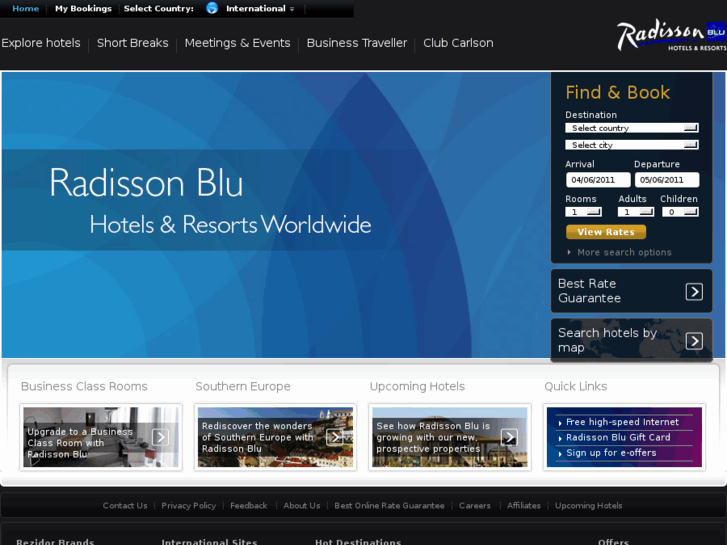
Task: Click the Best Rate Guarantee arrow icon
Action: [694, 292]
